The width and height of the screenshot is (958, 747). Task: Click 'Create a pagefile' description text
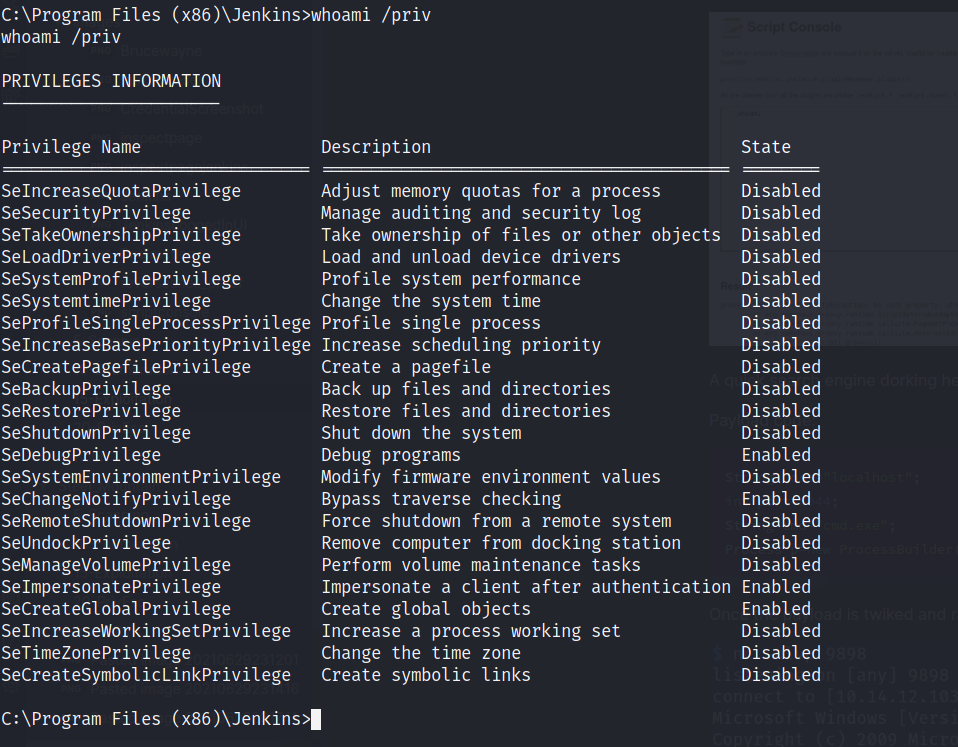406,367
